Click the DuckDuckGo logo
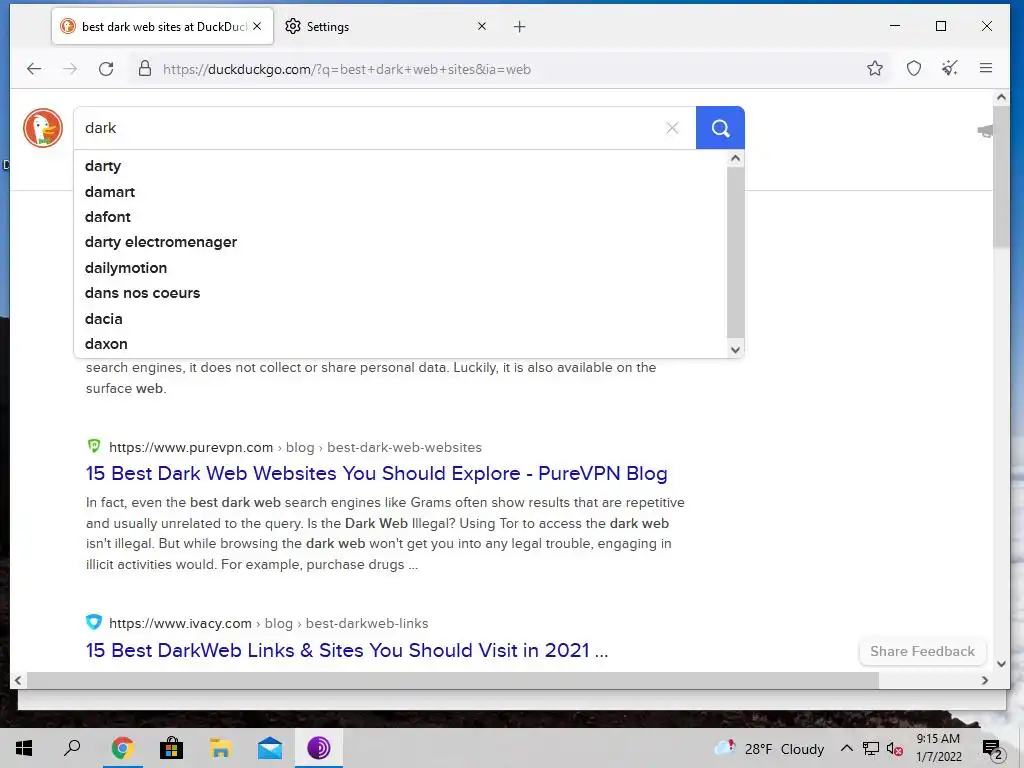Screen dimensions: 1024x768 [43, 128]
